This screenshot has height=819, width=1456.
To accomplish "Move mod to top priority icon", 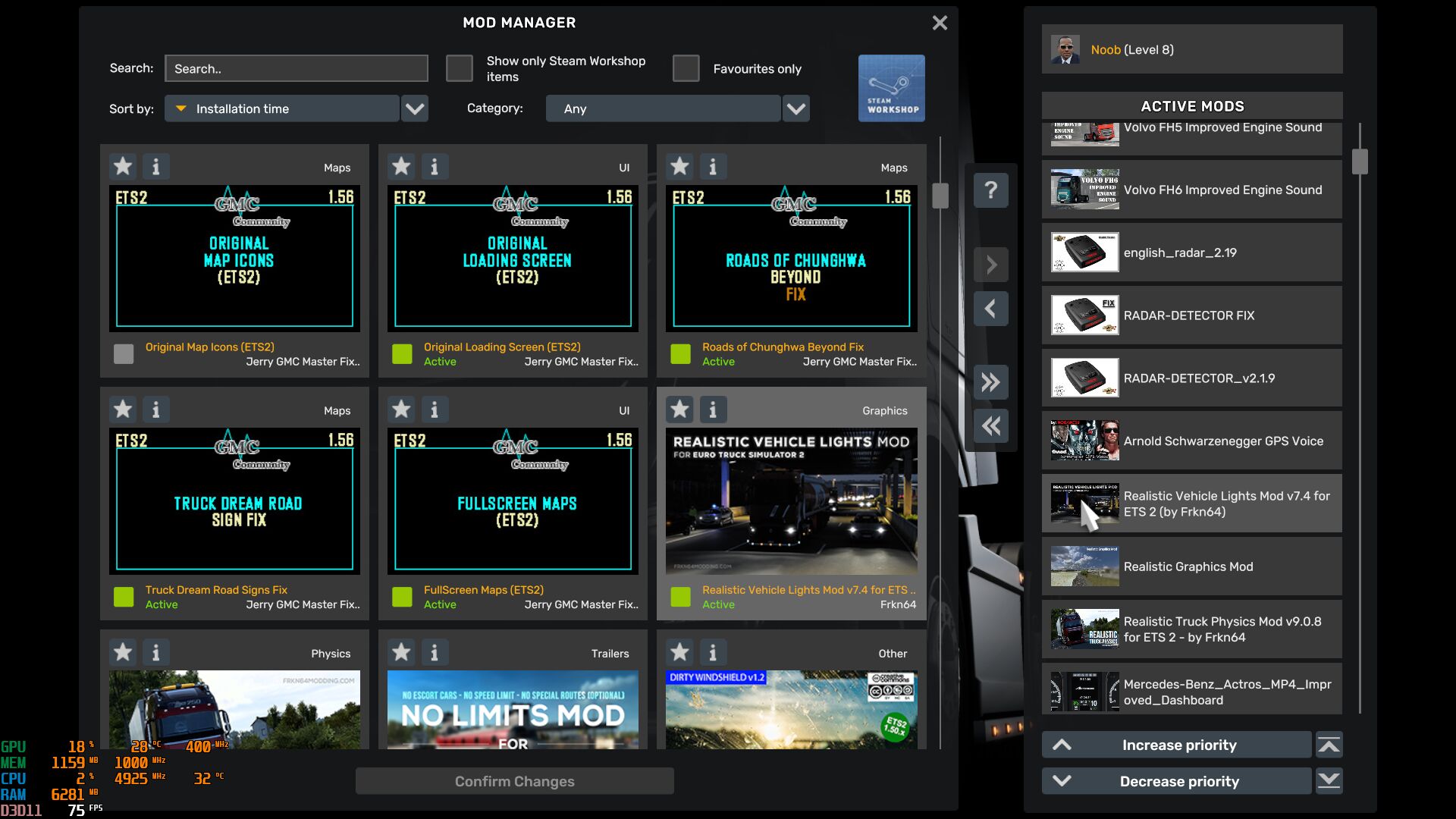I will click(x=1329, y=745).
